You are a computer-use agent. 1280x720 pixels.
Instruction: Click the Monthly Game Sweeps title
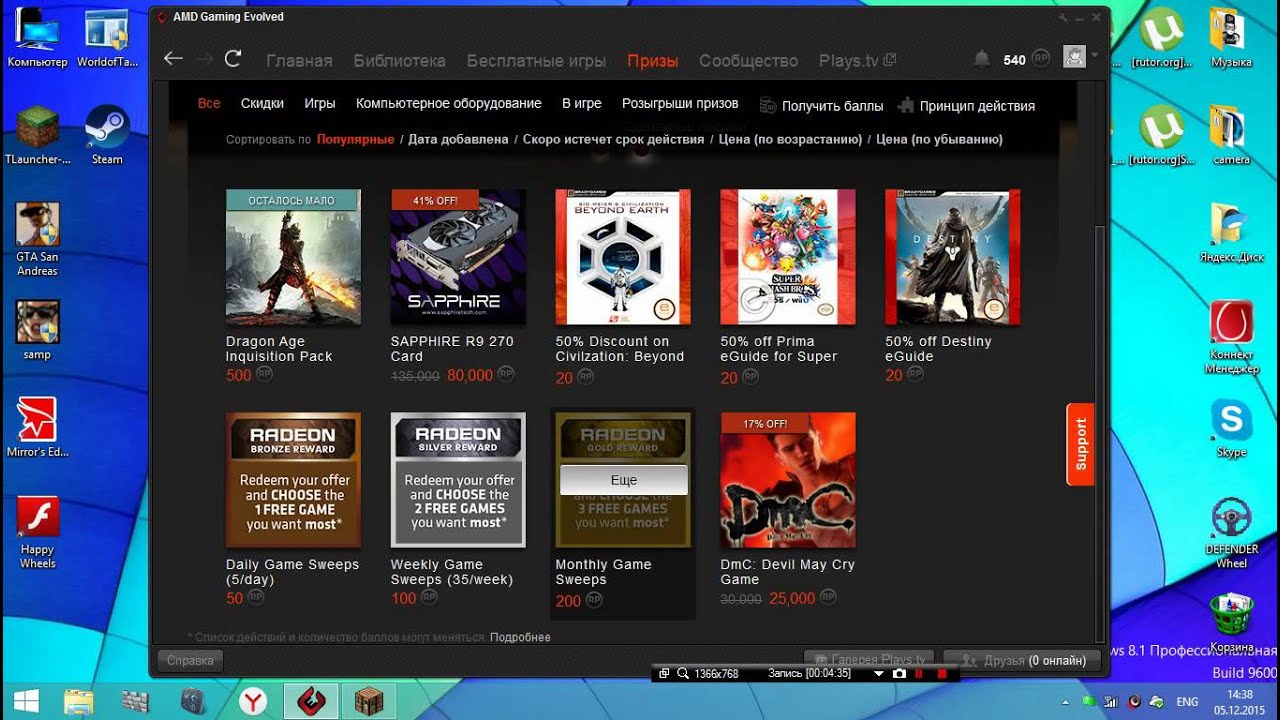tap(603, 572)
